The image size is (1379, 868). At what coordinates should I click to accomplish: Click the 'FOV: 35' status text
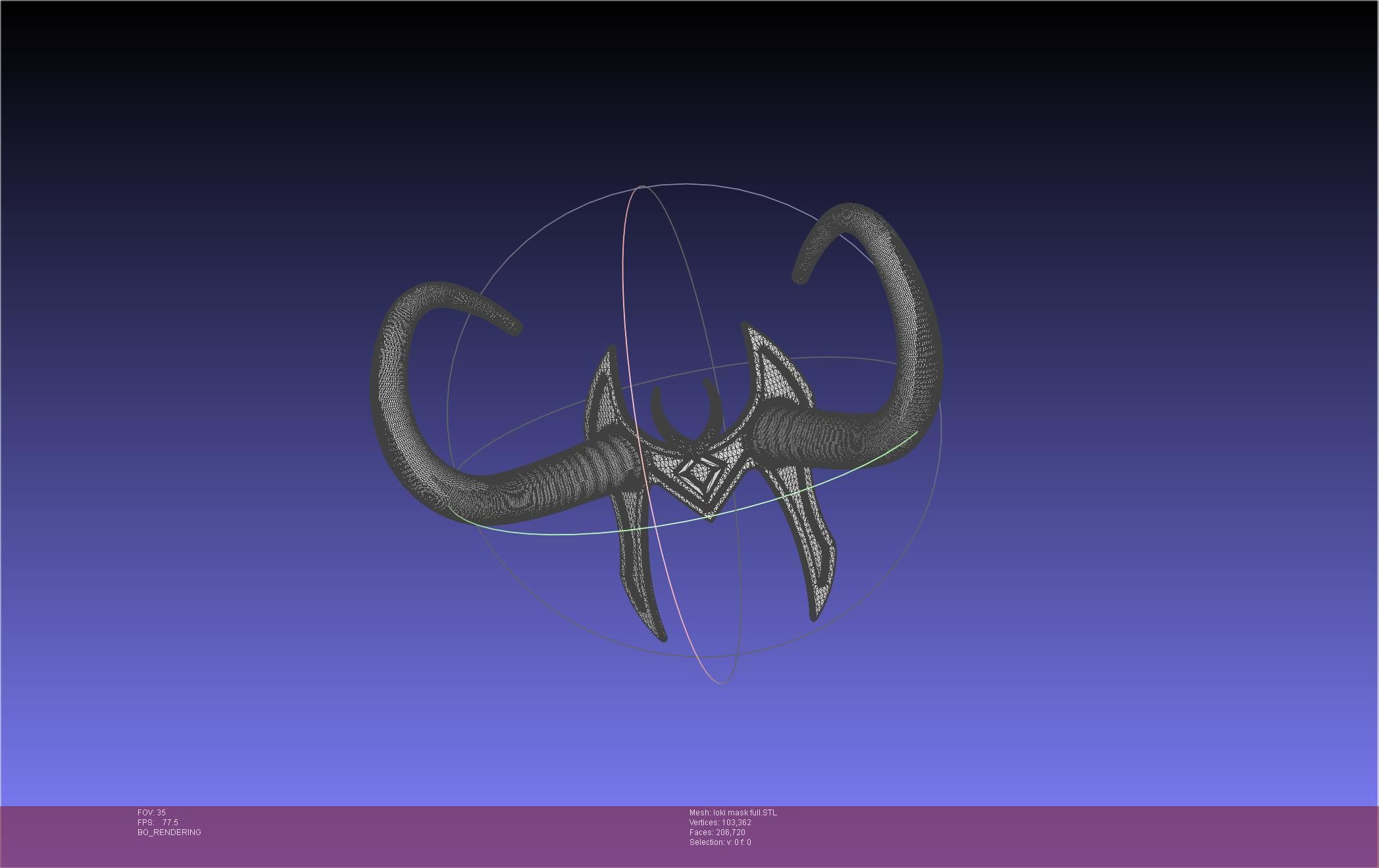click(151, 813)
